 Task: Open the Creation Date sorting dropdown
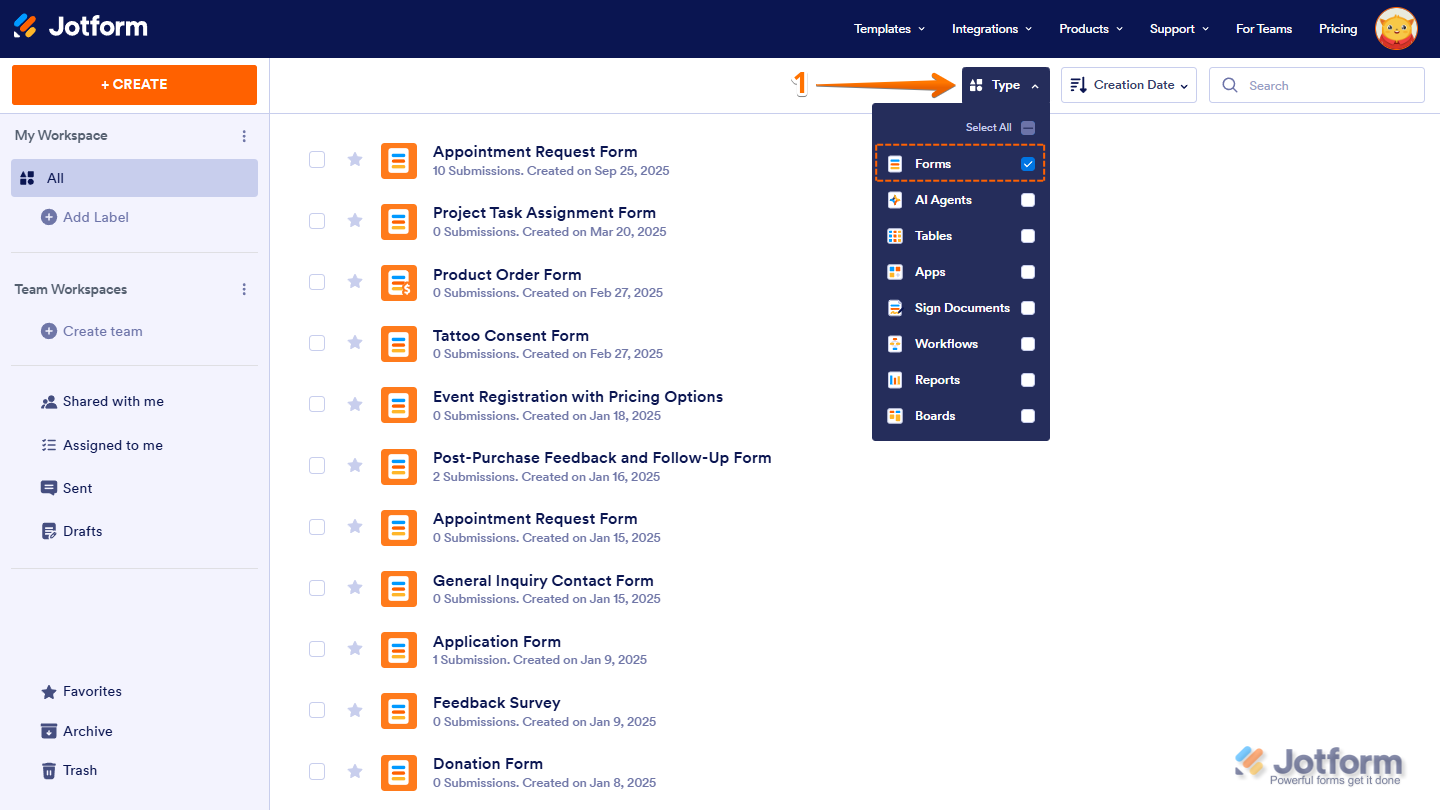tap(1128, 85)
